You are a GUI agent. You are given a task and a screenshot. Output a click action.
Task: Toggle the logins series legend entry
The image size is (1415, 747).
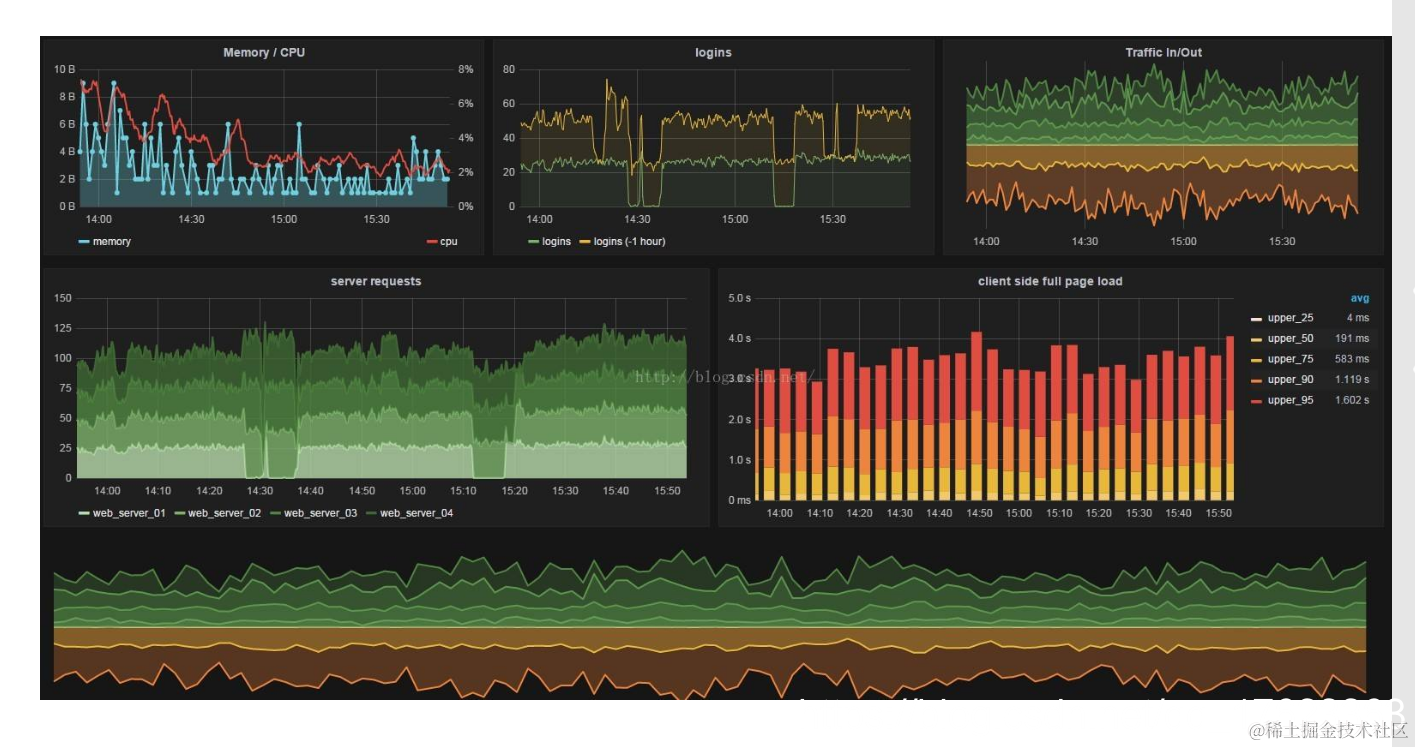[550, 241]
